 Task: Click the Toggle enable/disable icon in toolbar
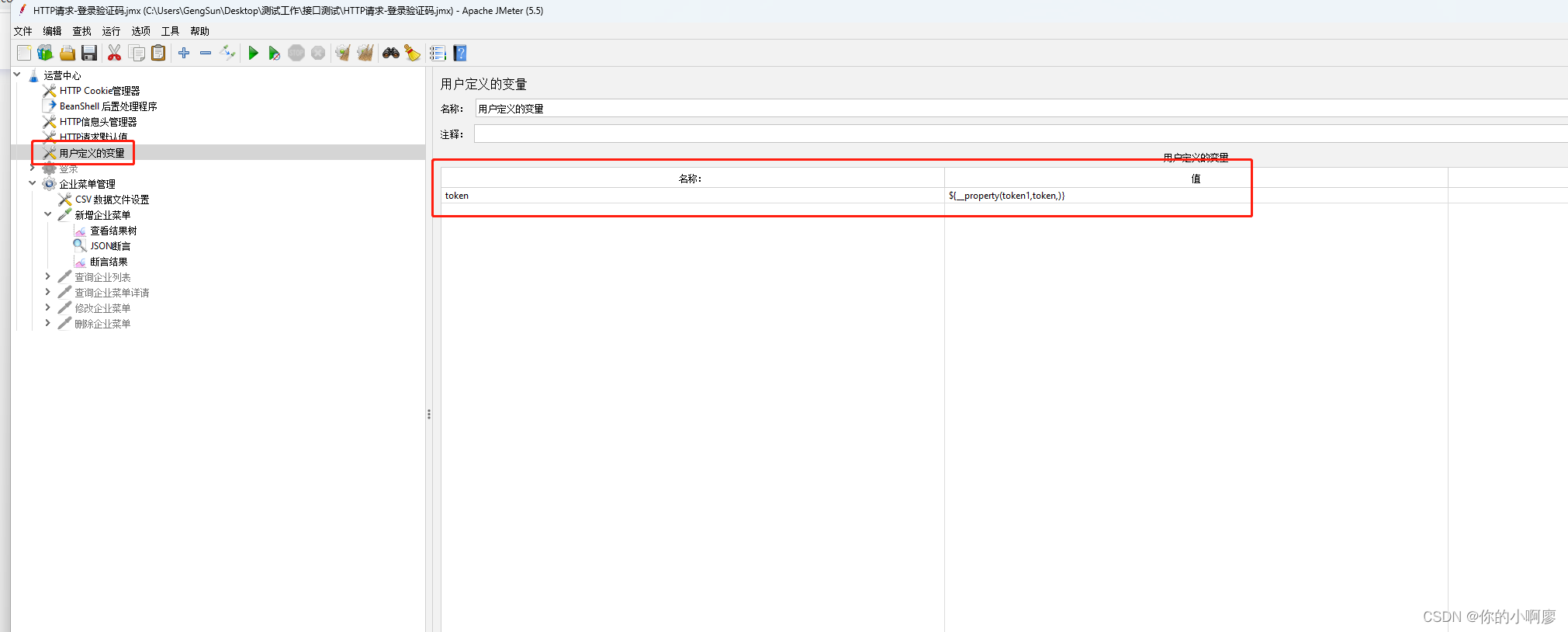coord(227,53)
